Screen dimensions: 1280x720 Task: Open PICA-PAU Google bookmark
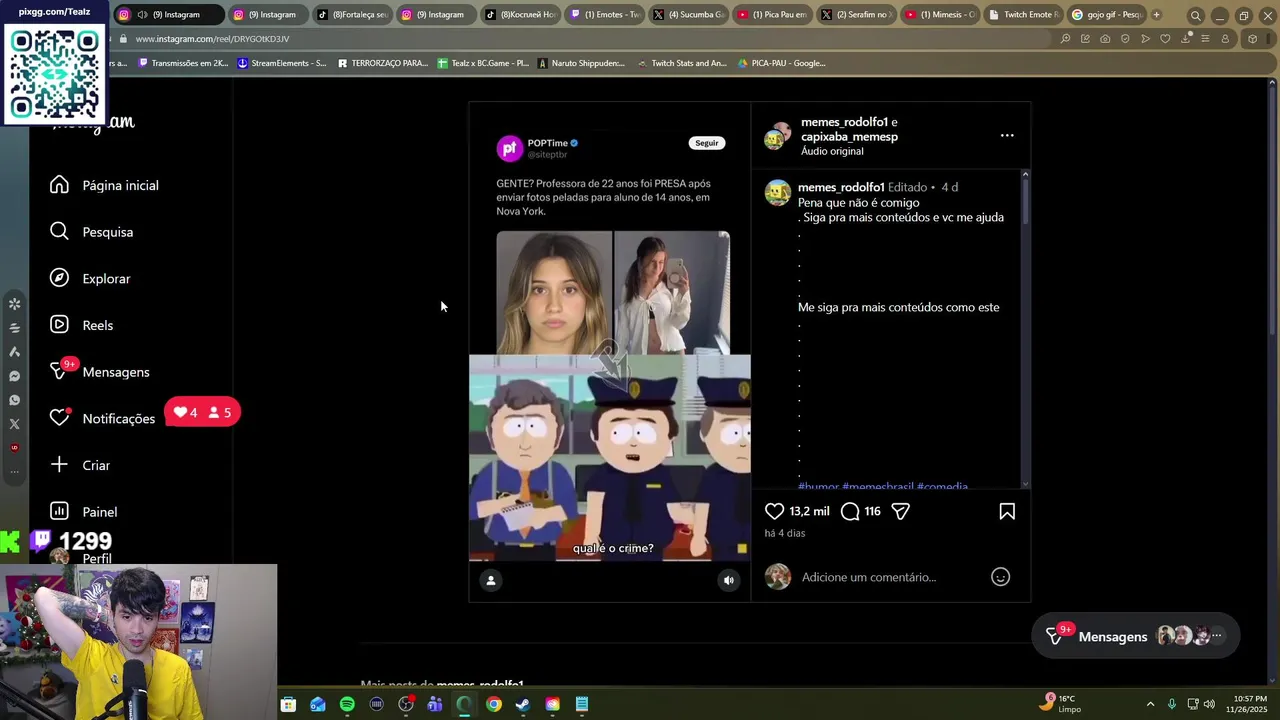(x=781, y=63)
